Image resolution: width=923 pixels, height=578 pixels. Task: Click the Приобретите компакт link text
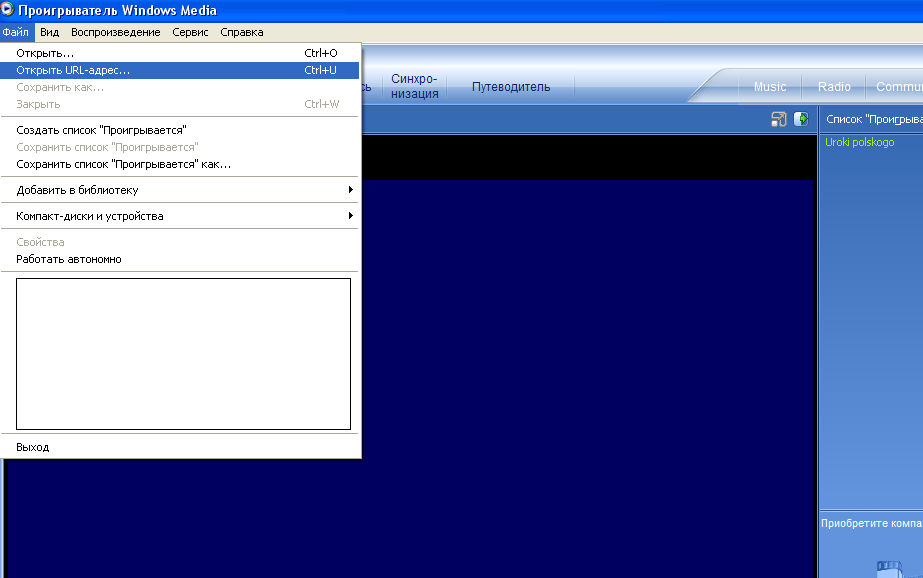point(871,523)
